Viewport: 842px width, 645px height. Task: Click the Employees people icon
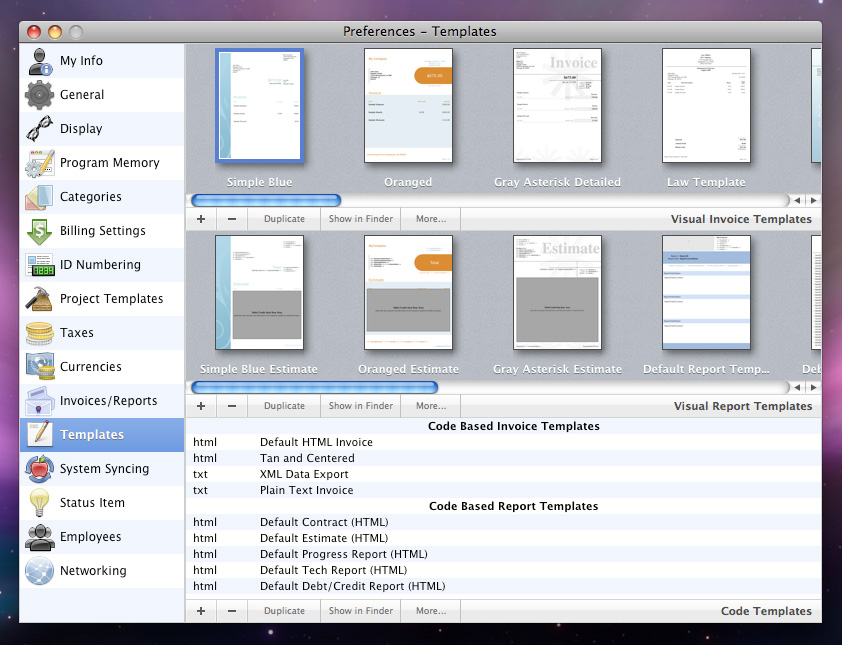coord(39,537)
